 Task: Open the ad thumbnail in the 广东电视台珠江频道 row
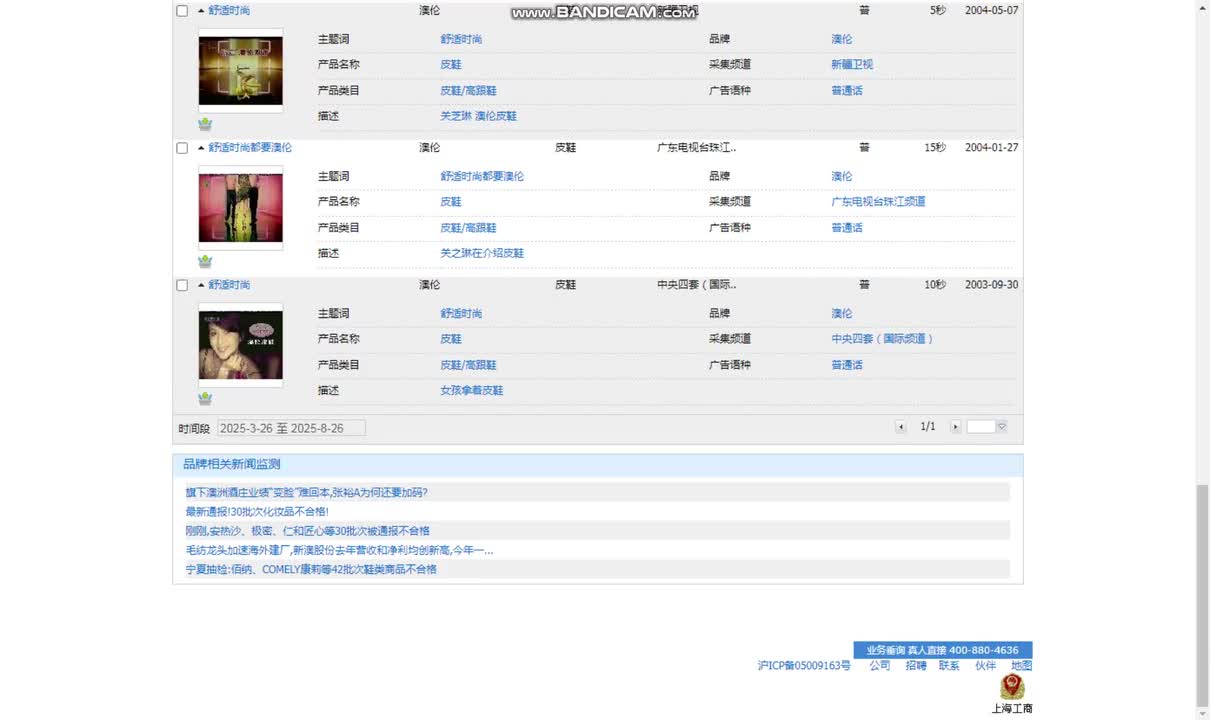pos(240,207)
